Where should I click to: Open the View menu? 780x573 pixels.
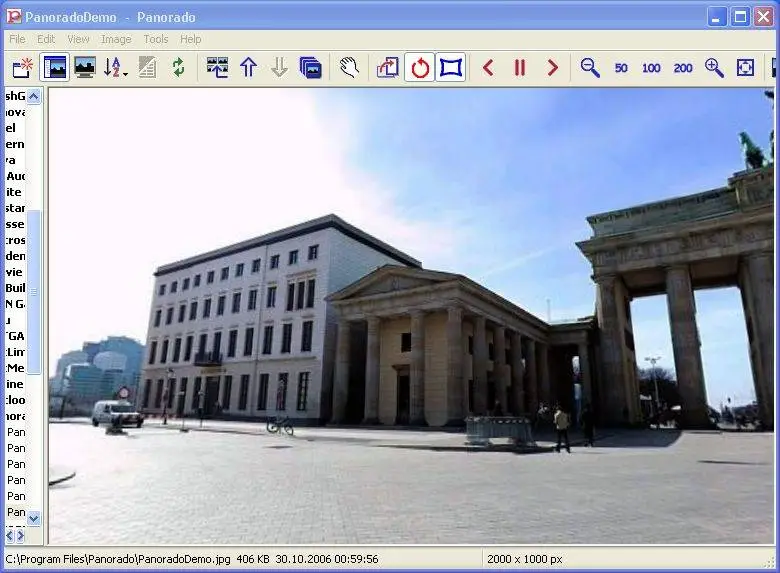tap(78, 39)
